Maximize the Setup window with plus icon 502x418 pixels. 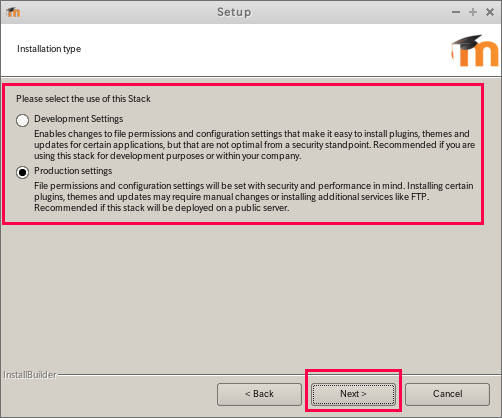[473, 12]
